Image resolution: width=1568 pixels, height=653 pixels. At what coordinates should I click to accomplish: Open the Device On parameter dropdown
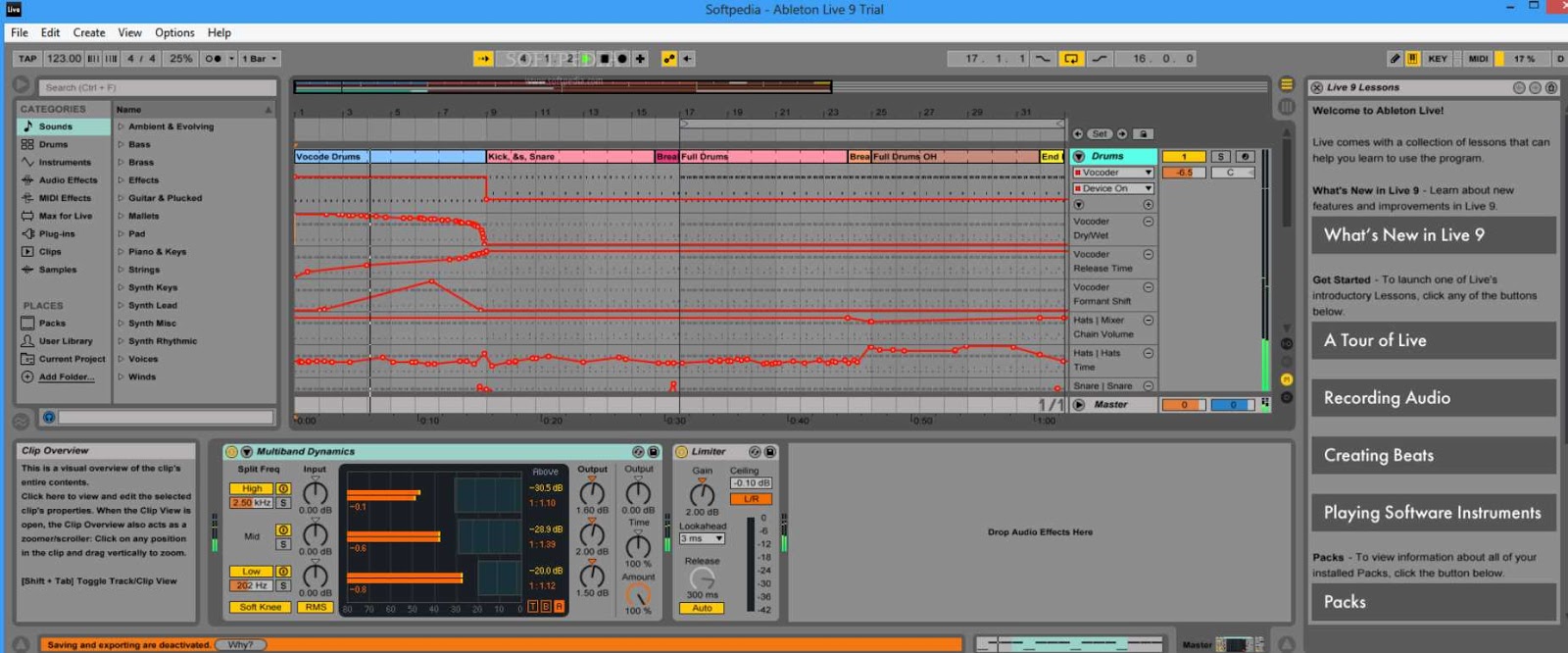pyautogui.click(x=1113, y=188)
